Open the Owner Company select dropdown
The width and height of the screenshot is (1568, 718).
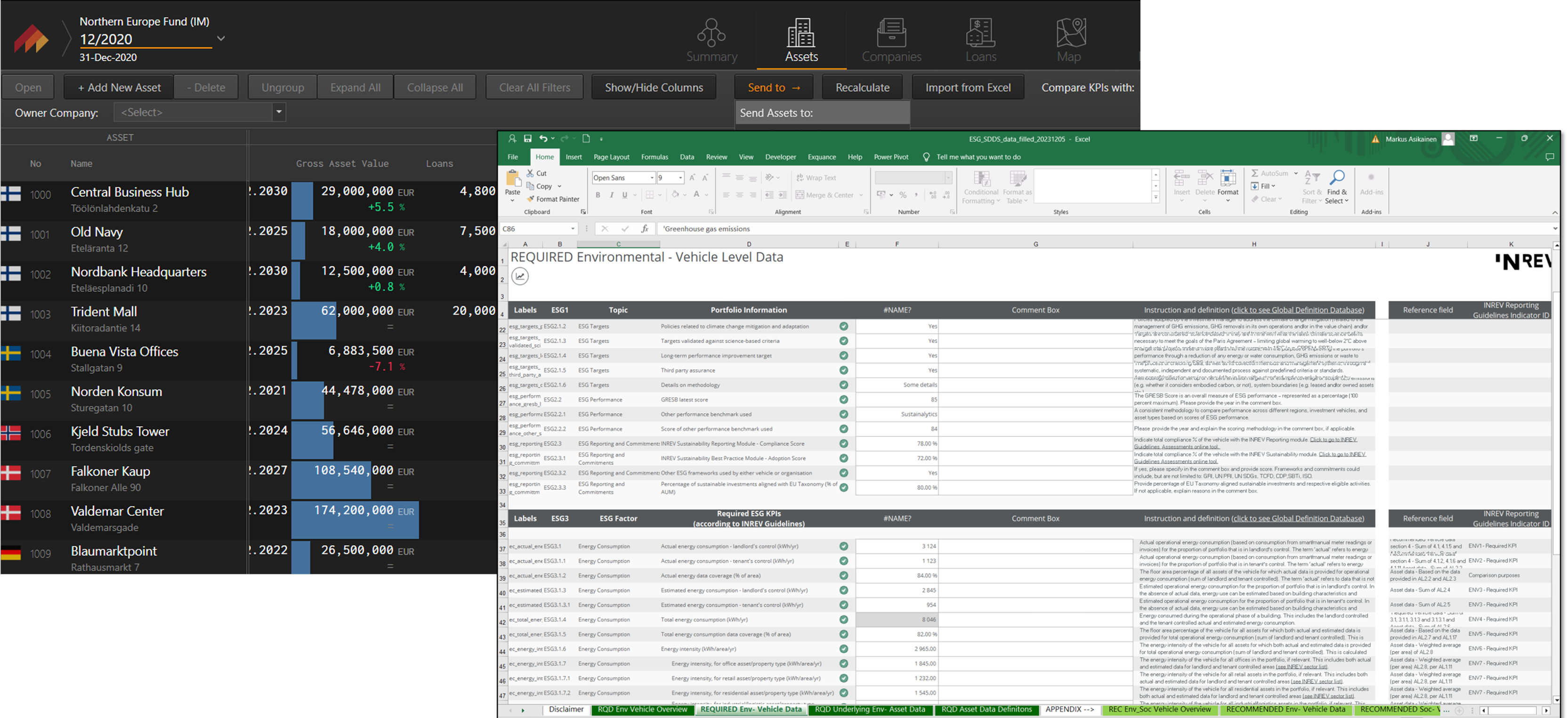[279, 112]
